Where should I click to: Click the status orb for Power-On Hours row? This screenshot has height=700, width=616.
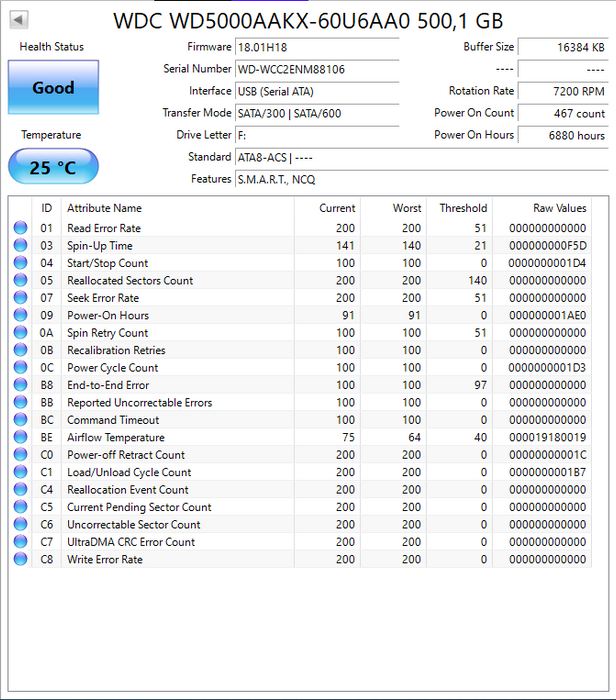[20, 316]
